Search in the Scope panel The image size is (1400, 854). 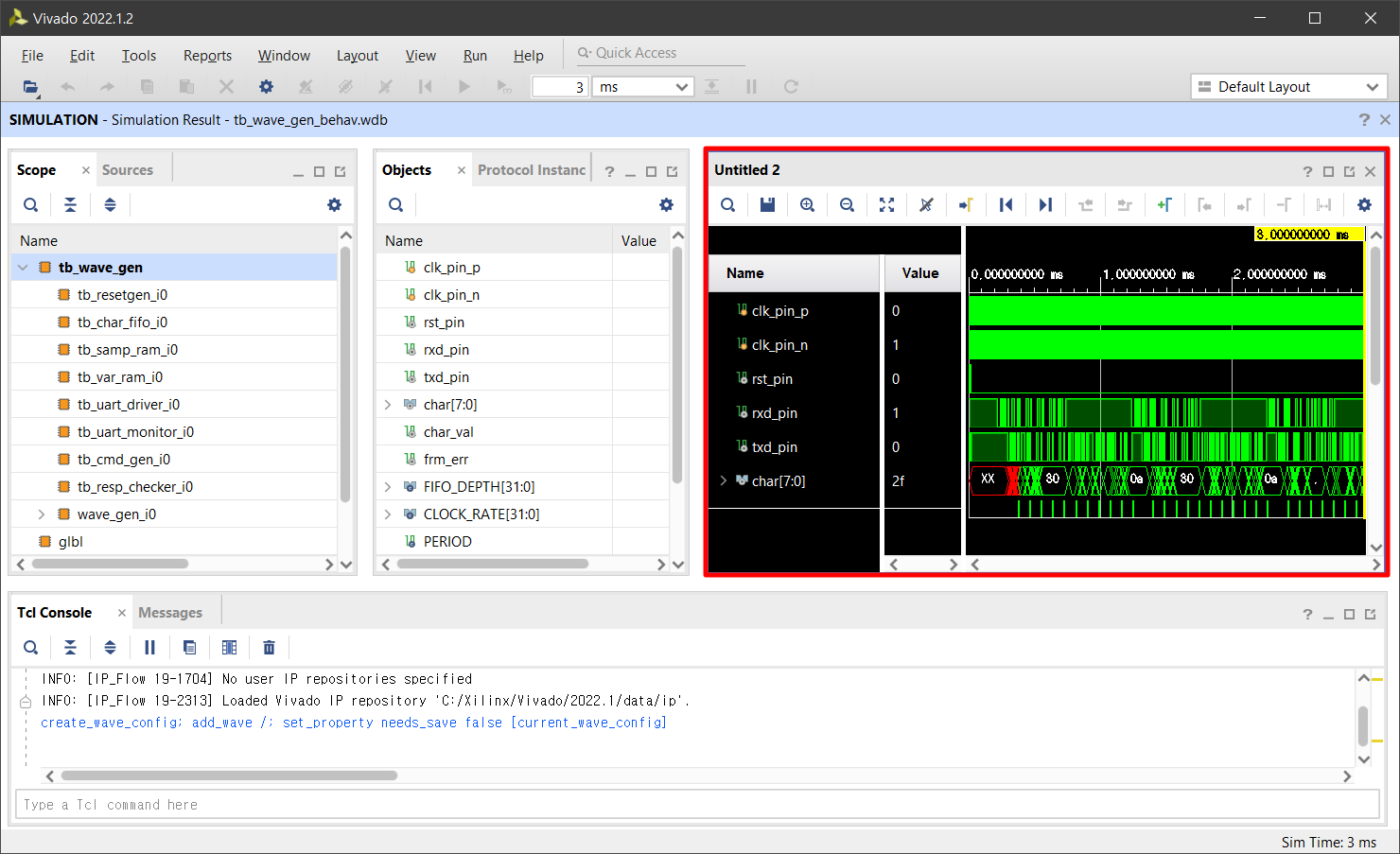[30, 204]
